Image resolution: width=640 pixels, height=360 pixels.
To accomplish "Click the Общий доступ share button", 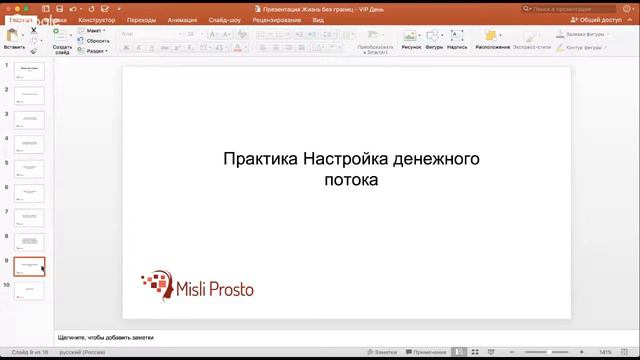I will 596,20.
